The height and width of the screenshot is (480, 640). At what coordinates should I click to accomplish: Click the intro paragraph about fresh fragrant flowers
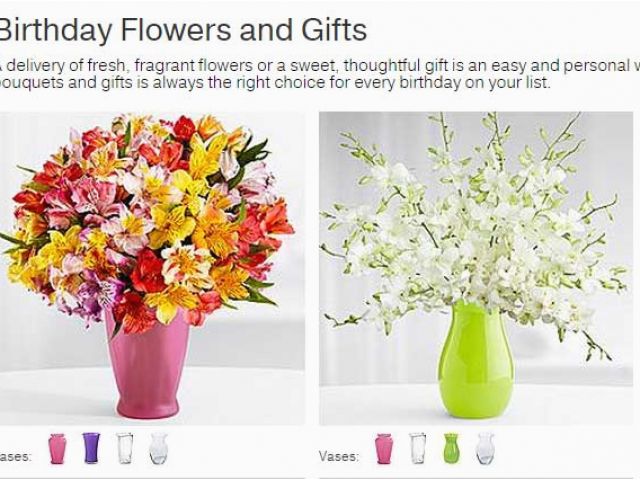pos(320,74)
